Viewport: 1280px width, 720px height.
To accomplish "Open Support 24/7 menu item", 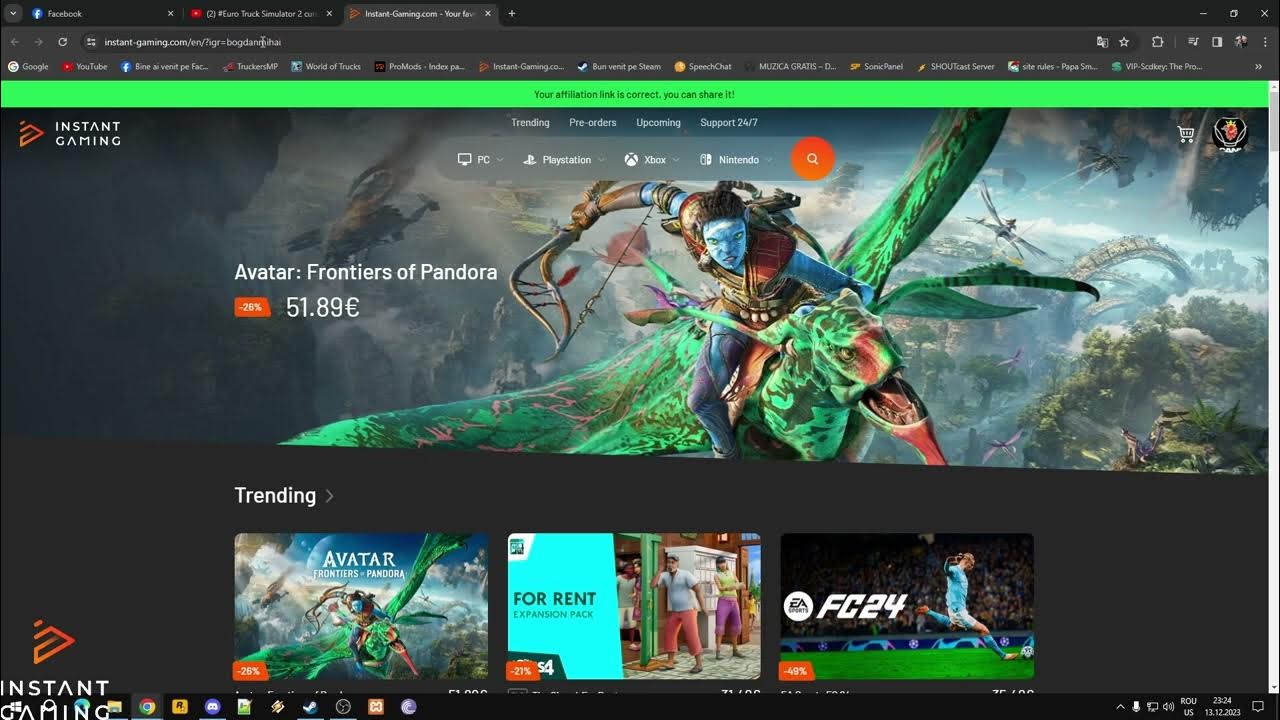I will [729, 123].
